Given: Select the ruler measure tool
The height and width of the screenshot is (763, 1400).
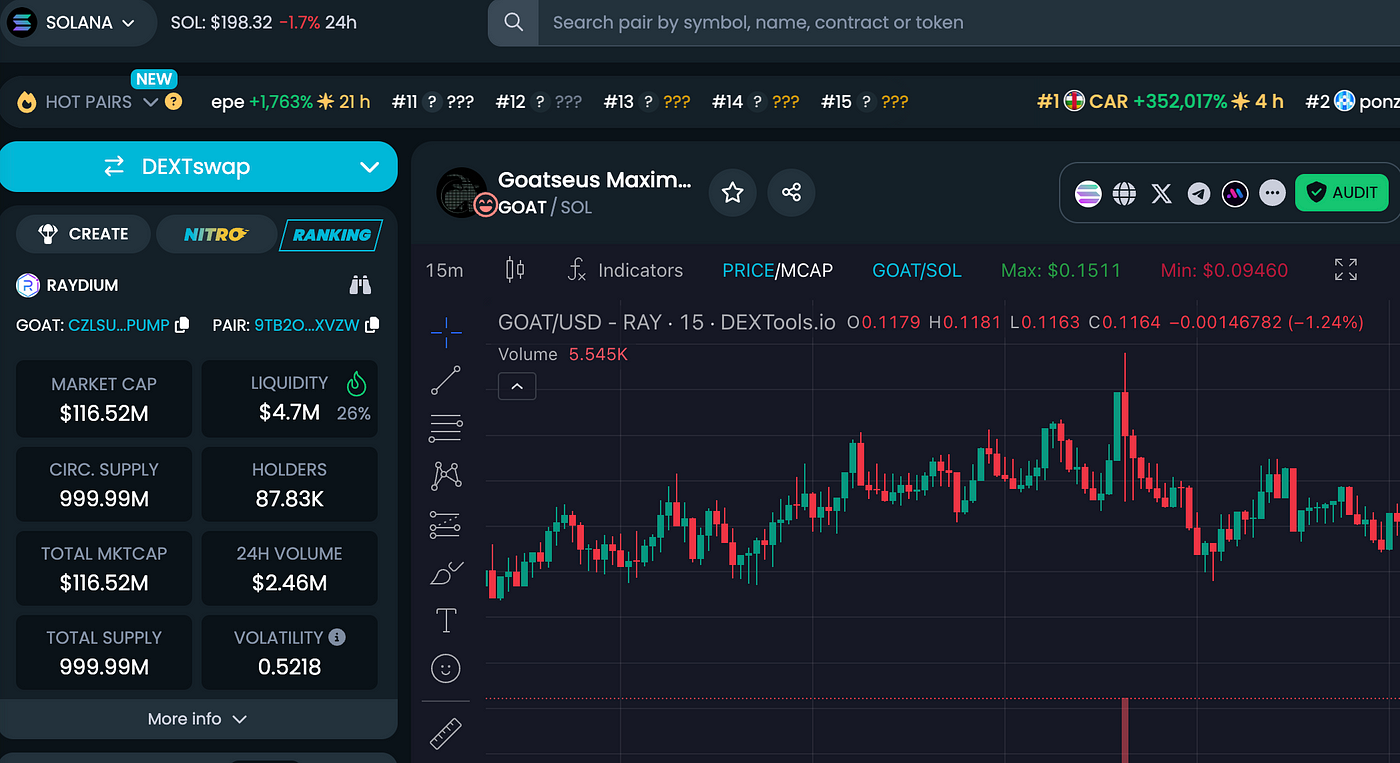Looking at the screenshot, I should coord(445,733).
